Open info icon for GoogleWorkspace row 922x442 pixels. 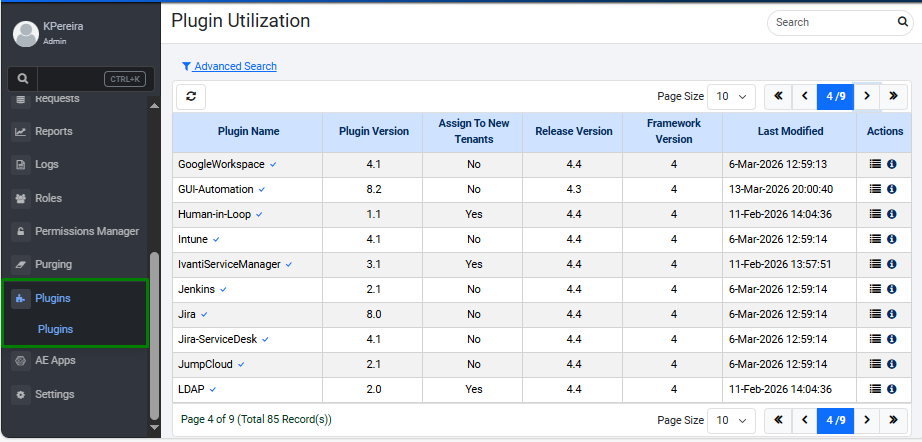891,165
